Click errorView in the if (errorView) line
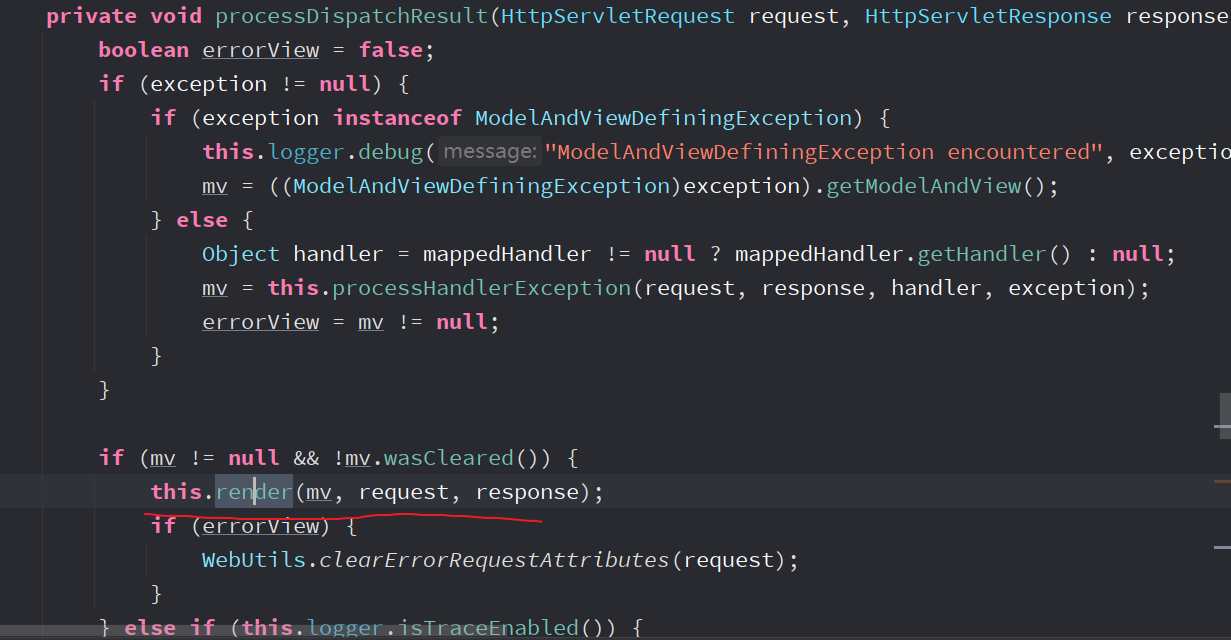 261,526
